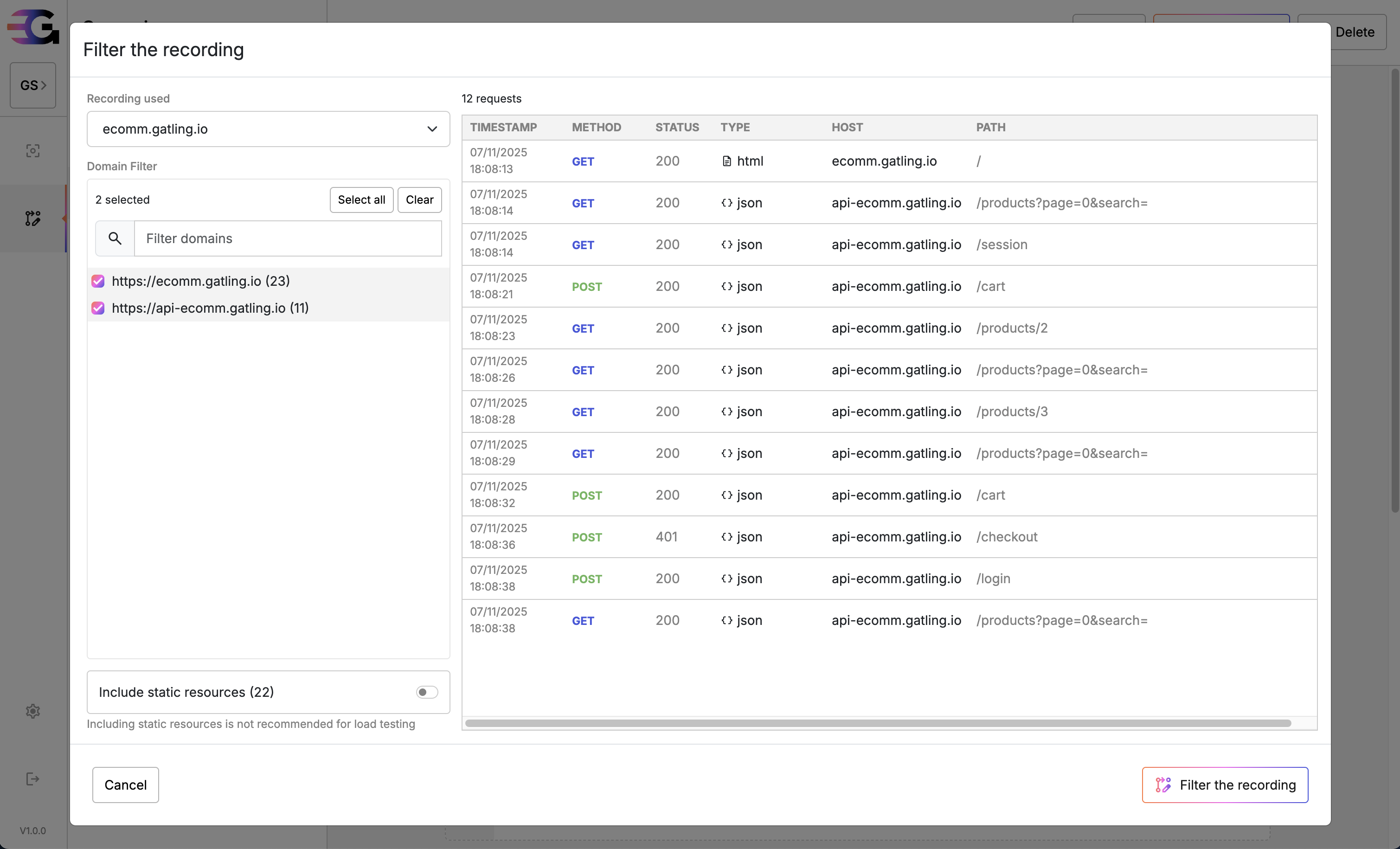Open the recorder capture sidebar icon
1400x849 pixels.
click(33, 151)
